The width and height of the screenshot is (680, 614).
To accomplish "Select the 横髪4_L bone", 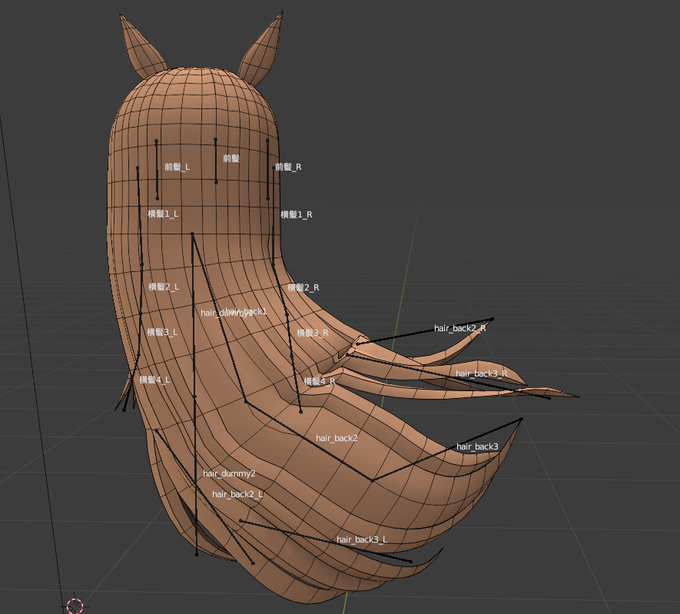I will point(155,380).
